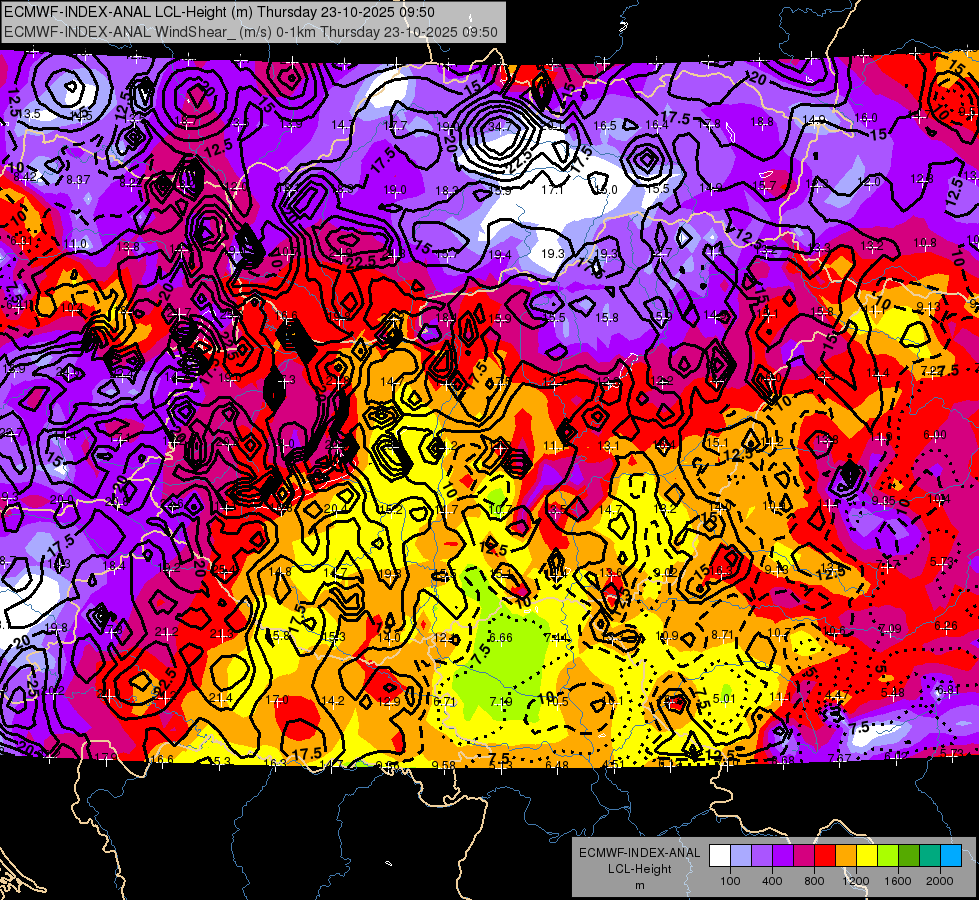Screen dimensions: 979x900
Task: Click the orange legend swatch
Action: (x=846, y=856)
